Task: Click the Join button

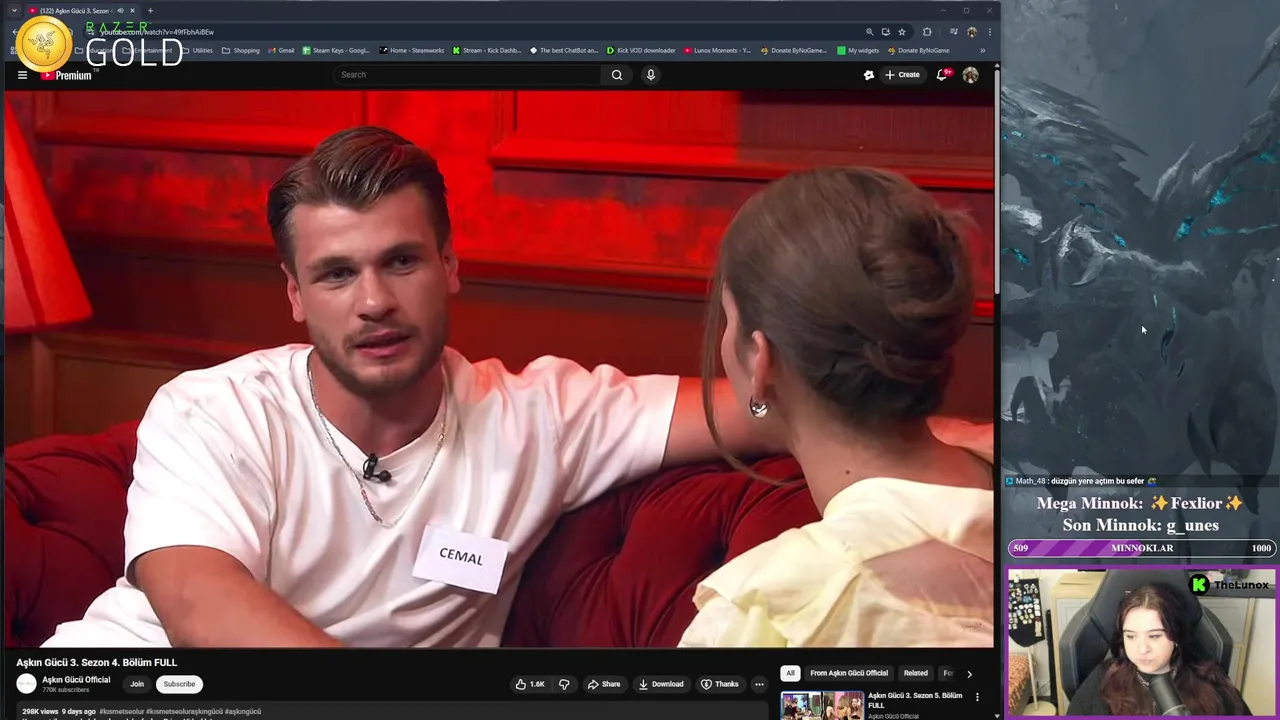Action: click(x=137, y=684)
